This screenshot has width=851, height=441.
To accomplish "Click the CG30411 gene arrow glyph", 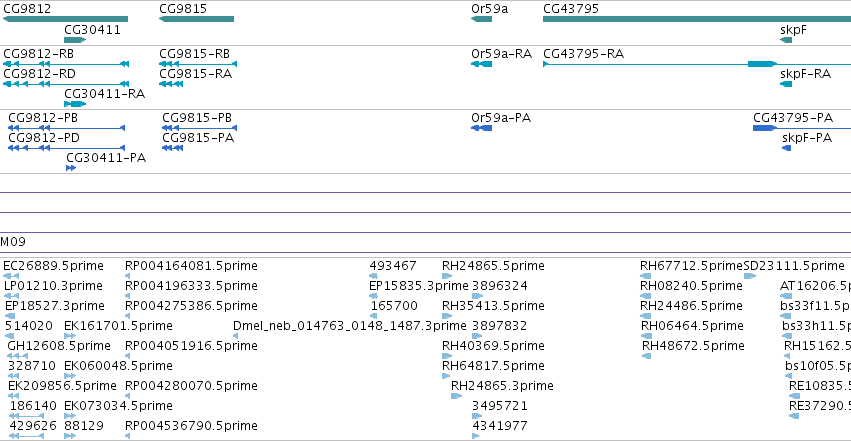I will click(75, 40).
